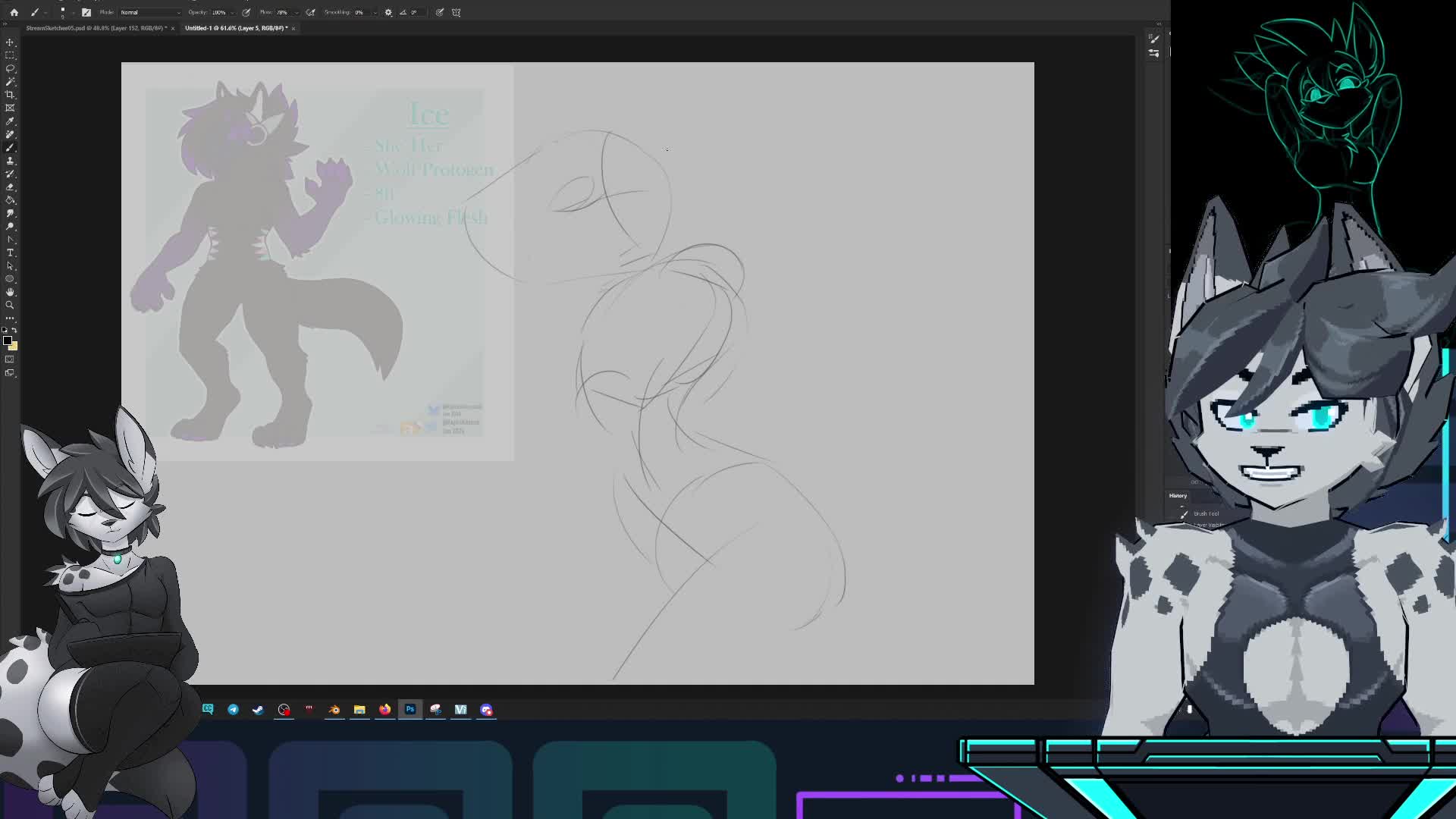Select the Frame tool
The height and width of the screenshot is (819, 1456).
click(x=10, y=108)
